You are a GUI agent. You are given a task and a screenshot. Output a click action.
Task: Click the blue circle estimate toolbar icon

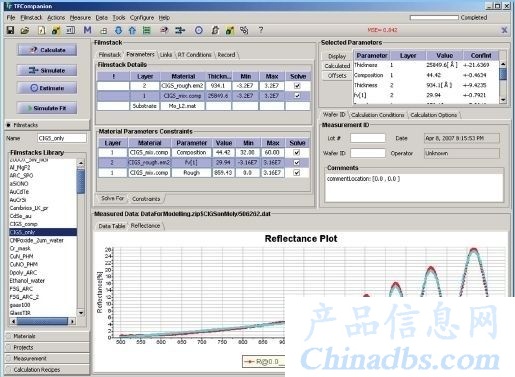[x=199, y=30]
